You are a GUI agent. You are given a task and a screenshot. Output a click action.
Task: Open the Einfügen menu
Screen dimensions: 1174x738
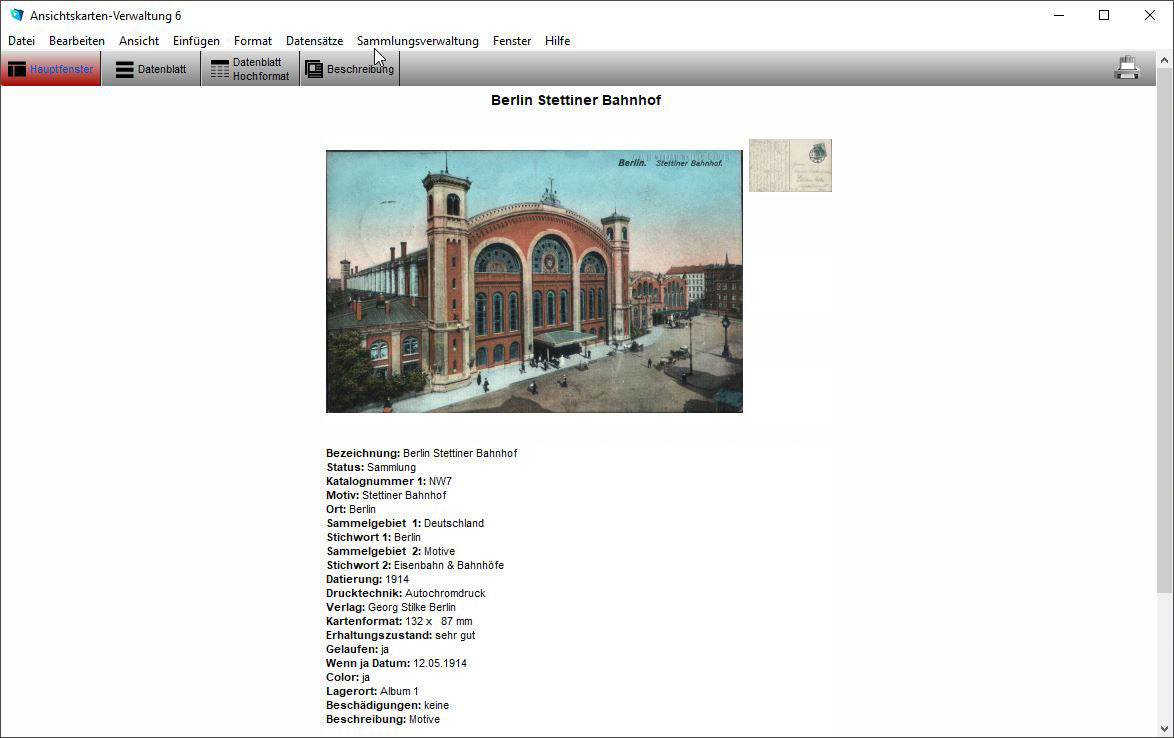pos(196,41)
